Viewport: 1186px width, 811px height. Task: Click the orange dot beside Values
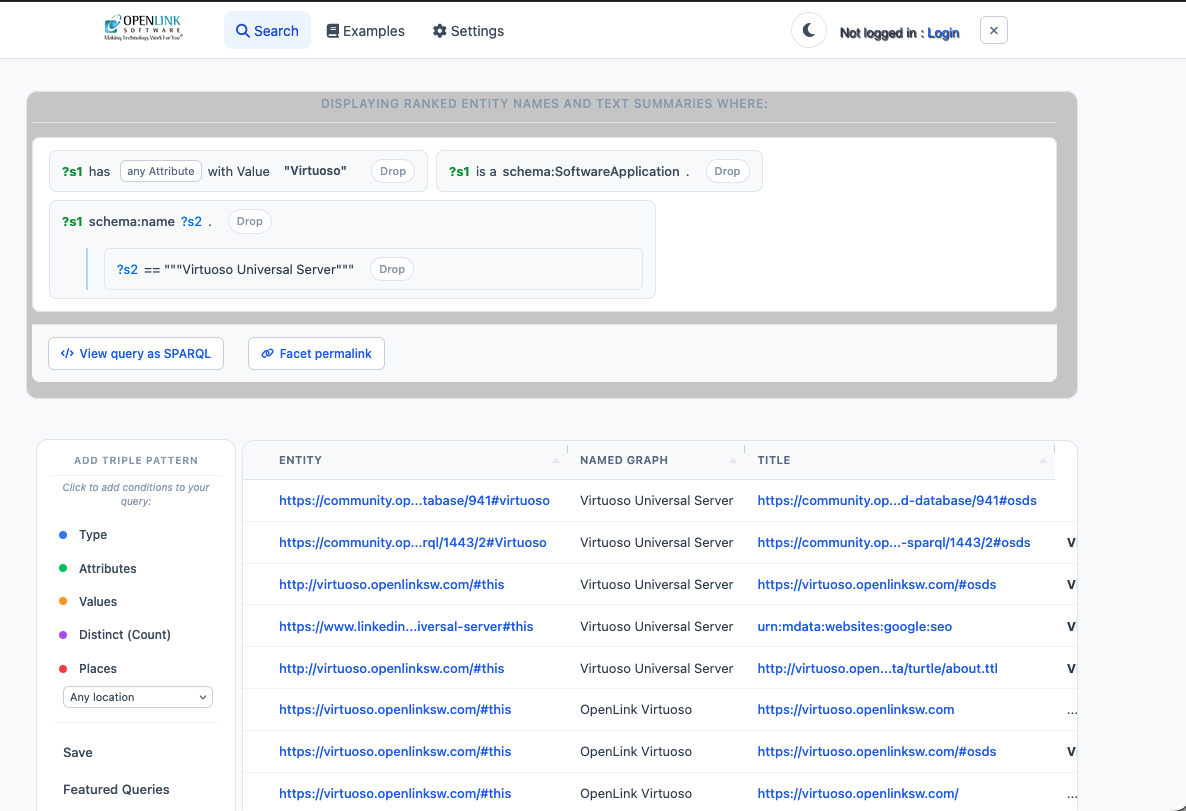click(63, 602)
